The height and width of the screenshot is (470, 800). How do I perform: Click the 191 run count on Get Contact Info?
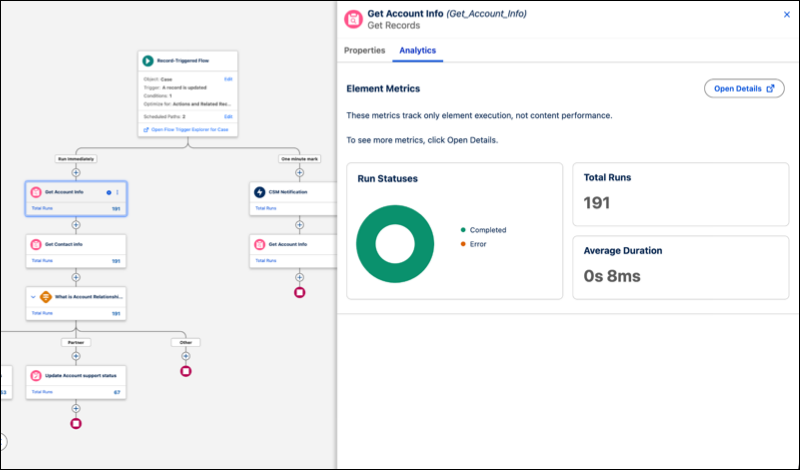tap(116, 261)
